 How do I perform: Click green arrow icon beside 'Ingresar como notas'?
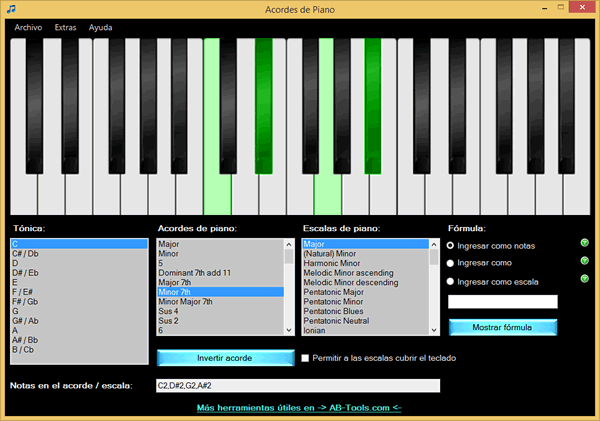coord(584,243)
